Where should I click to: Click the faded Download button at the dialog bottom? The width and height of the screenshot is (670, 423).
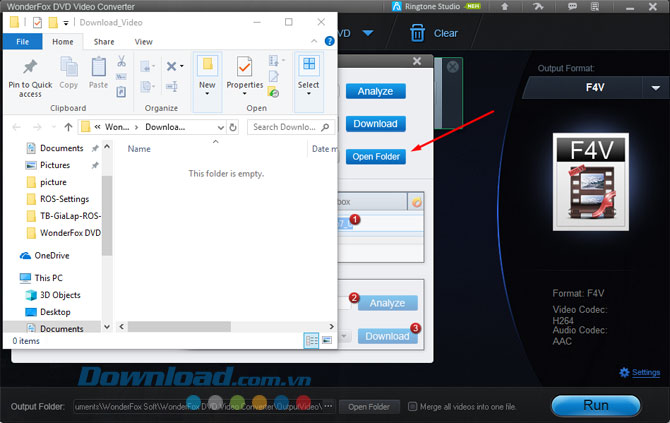(x=388, y=336)
